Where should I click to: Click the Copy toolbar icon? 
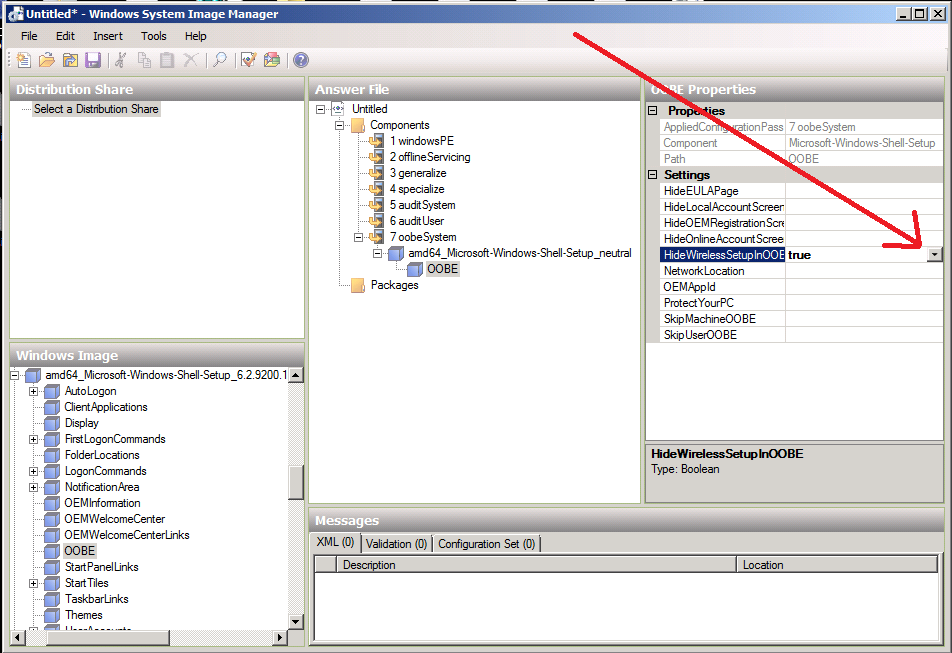(x=144, y=60)
